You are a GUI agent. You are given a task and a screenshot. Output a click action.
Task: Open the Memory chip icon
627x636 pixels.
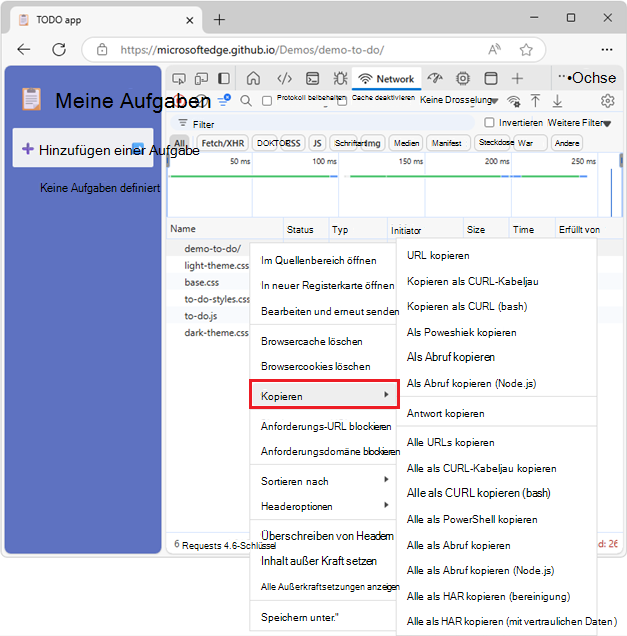coord(463,78)
